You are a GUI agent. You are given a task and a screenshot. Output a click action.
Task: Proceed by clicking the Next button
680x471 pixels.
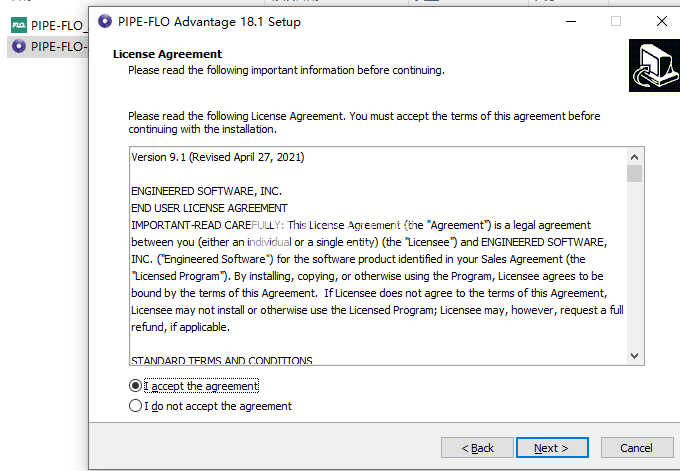tap(551, 447)
